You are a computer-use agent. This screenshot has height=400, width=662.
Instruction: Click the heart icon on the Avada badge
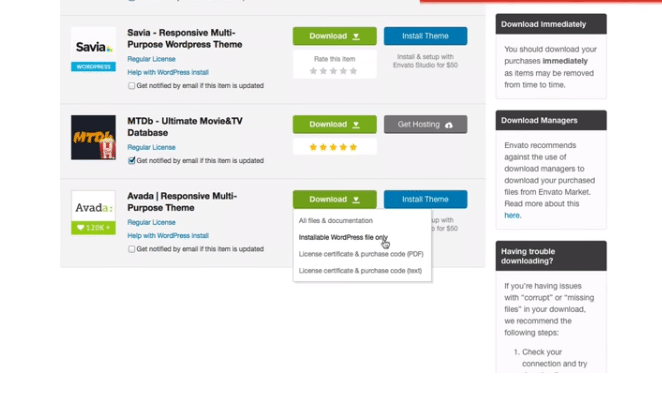point(80,228)
